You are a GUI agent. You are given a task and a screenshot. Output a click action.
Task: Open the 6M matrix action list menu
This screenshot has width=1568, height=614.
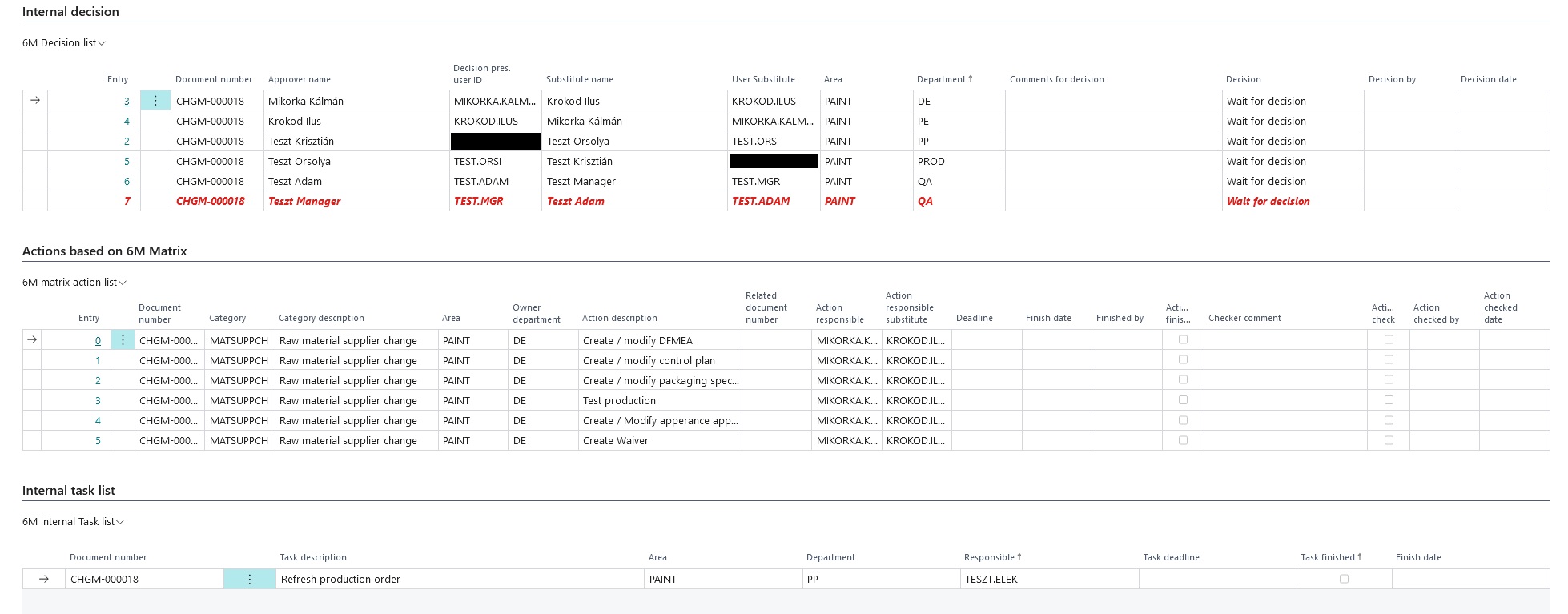point(74,283)
